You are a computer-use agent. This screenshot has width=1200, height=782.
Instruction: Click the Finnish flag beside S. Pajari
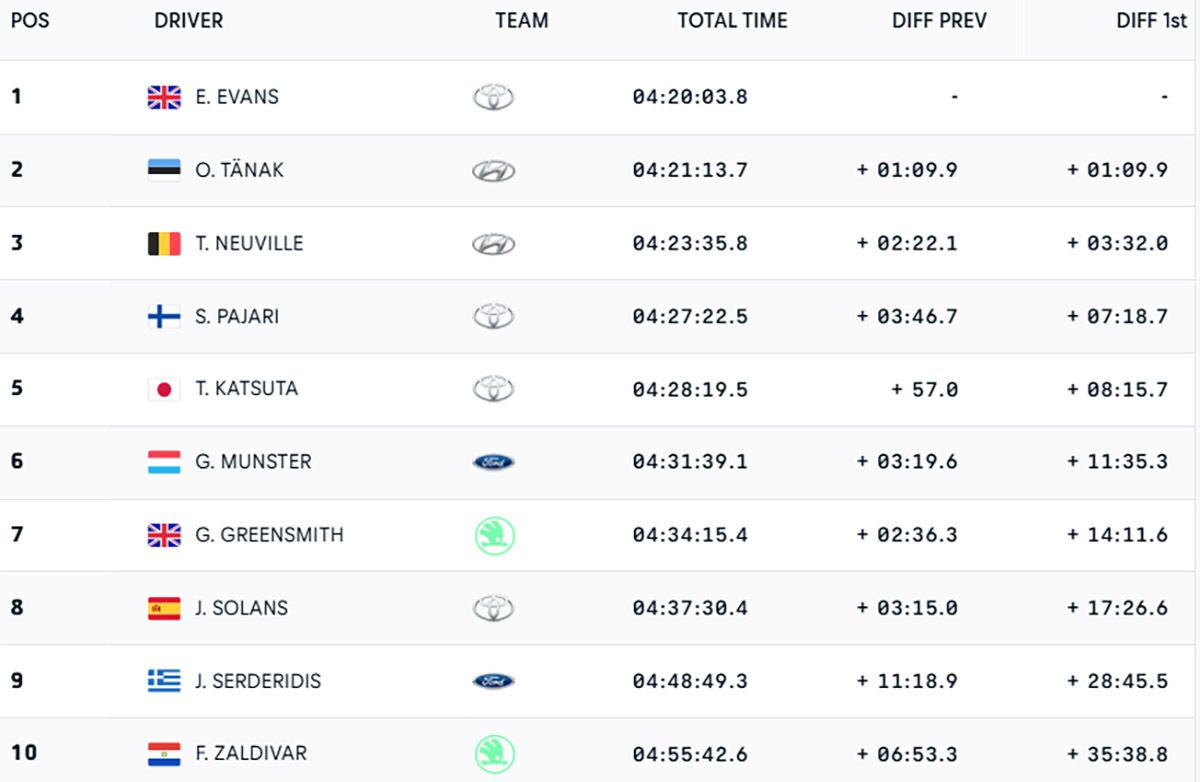[x=164, y=316]
